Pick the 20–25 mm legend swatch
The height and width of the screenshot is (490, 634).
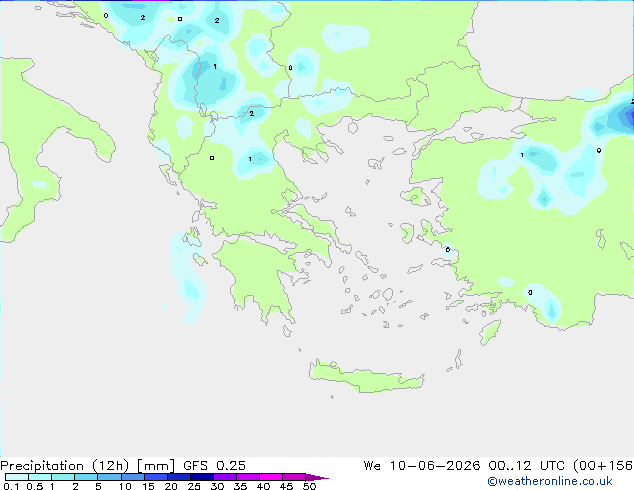click(x=179, y=477)
